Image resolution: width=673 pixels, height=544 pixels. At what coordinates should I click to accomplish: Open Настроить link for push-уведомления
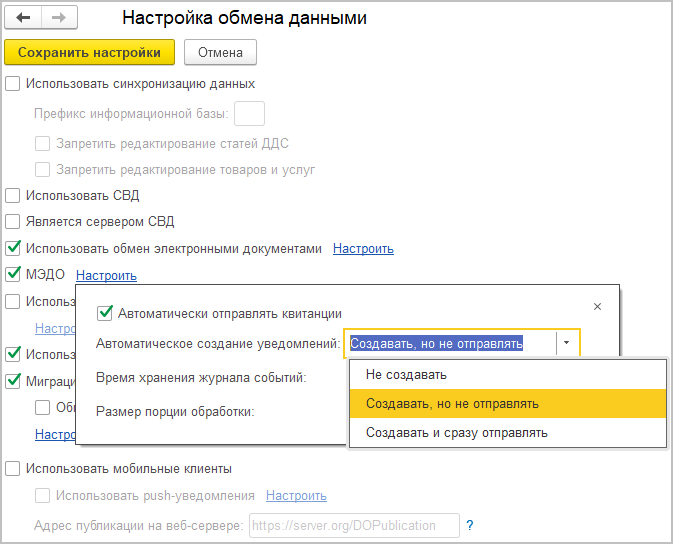tap(296, 495)
